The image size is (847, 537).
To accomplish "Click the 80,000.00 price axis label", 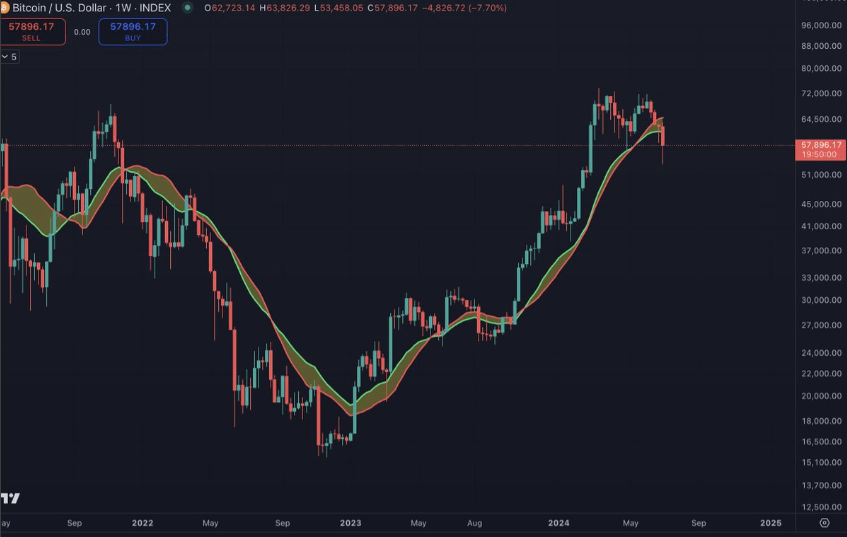I will tap(822, 69).
